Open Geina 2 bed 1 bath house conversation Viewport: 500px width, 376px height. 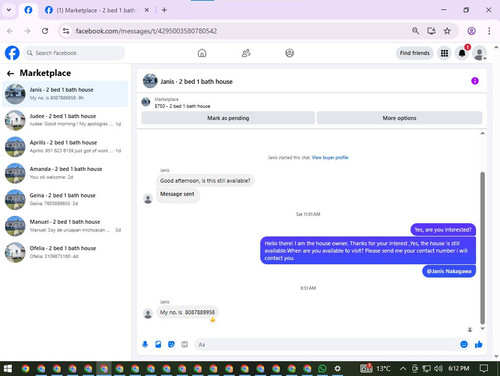tap(65, 199)
